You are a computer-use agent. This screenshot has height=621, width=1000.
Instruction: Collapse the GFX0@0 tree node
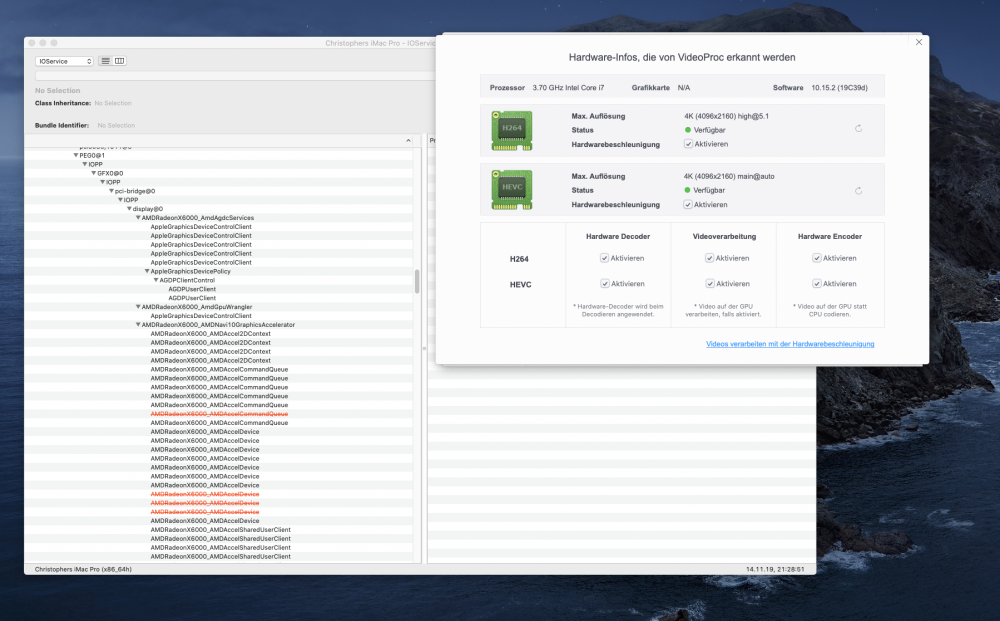pos(94,173)
